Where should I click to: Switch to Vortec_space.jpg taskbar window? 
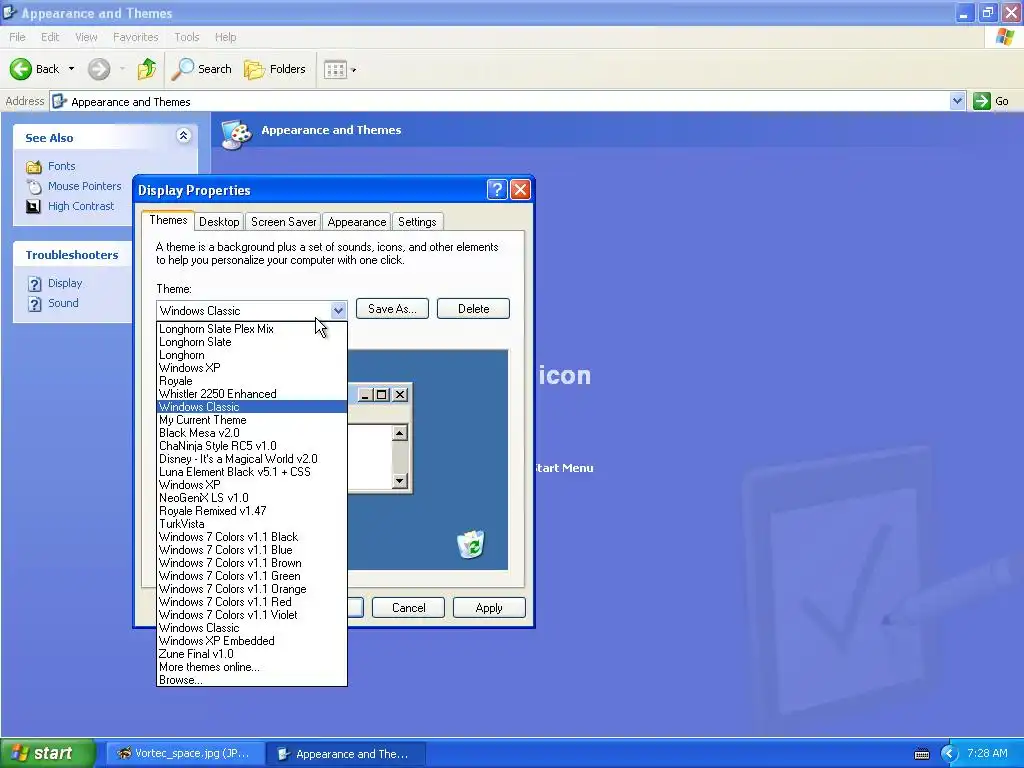tap(185, 754)
